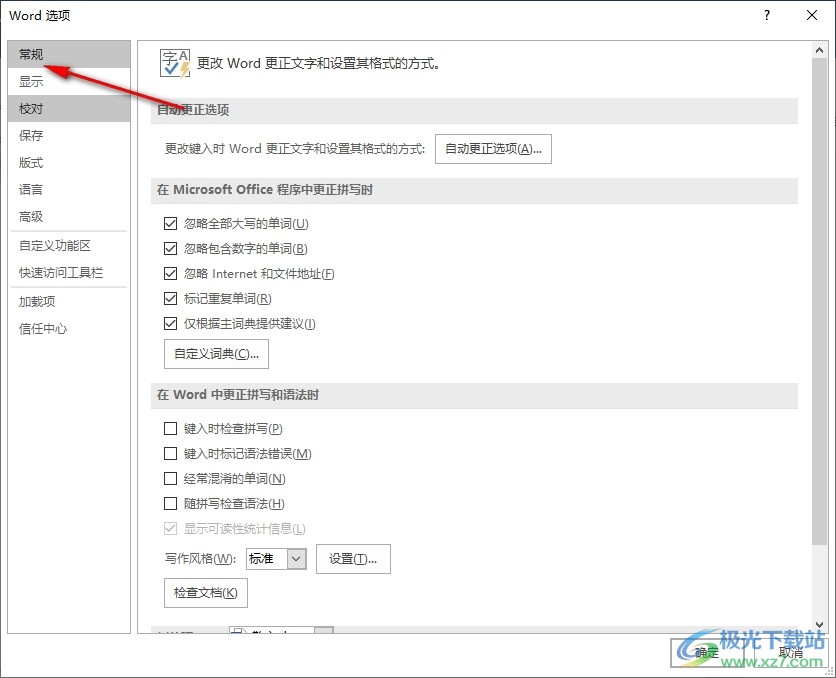Uncheck 标记重复单词 option
This screenshot has height=678, width=836.
[x=171, y=298]
